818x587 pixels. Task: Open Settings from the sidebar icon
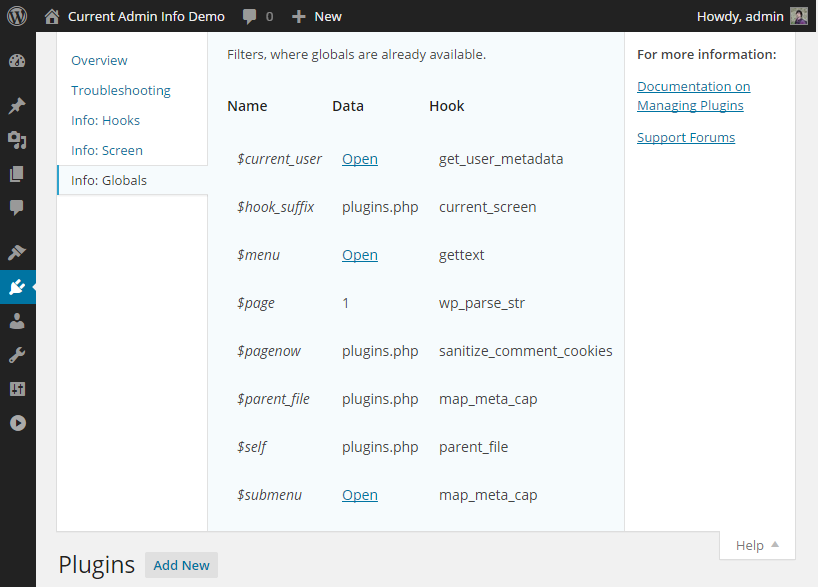point(17,389)
